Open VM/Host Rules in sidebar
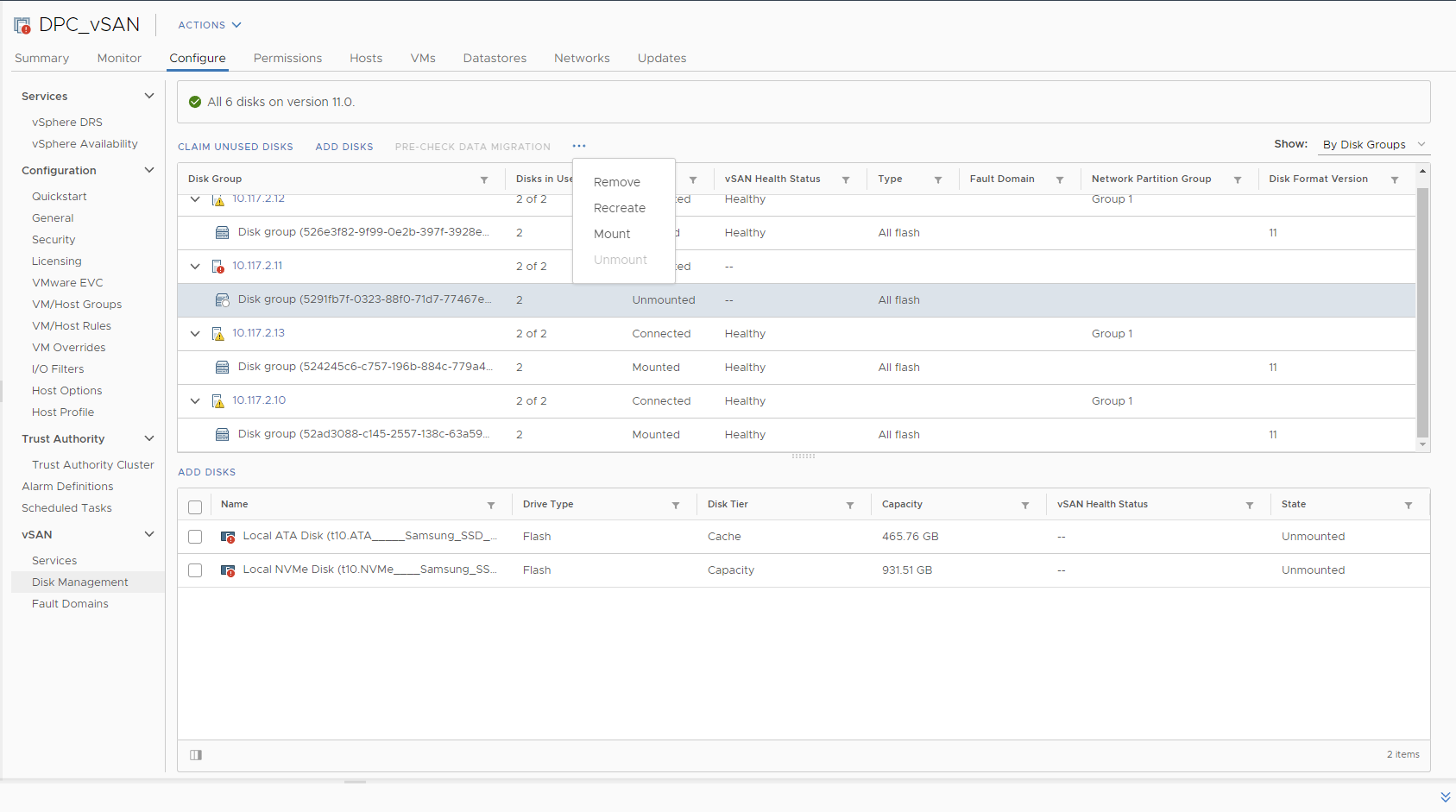1456x812 pixels. click(x=71, y=326)
